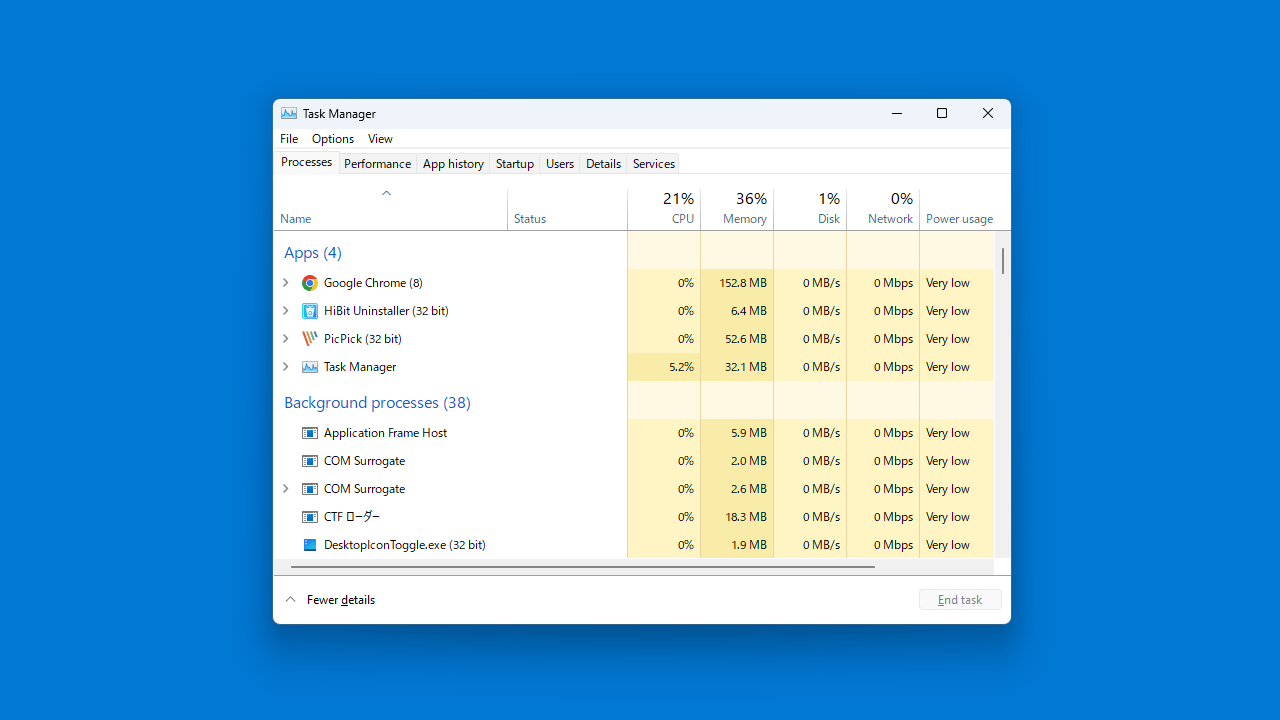Switch to the Details tab
The height and width of the screenshot is (720, 1280).
tap(604, 164)
